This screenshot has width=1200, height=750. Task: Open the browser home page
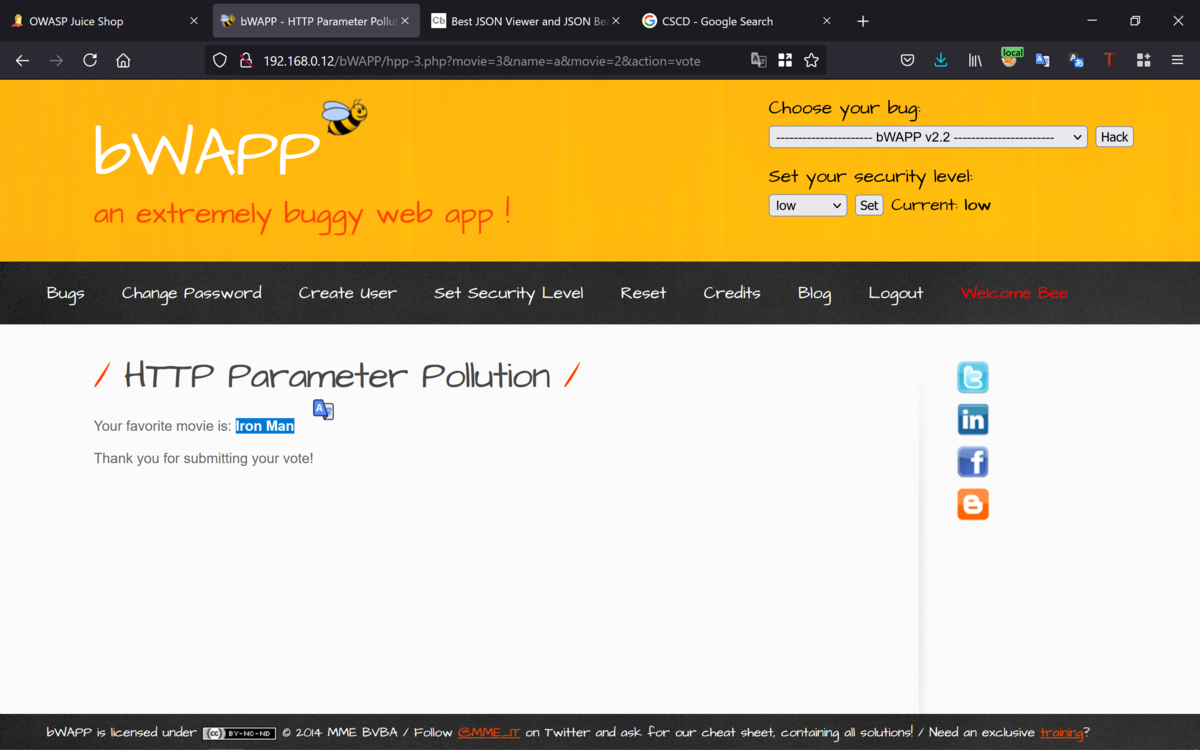coord(123,60)
